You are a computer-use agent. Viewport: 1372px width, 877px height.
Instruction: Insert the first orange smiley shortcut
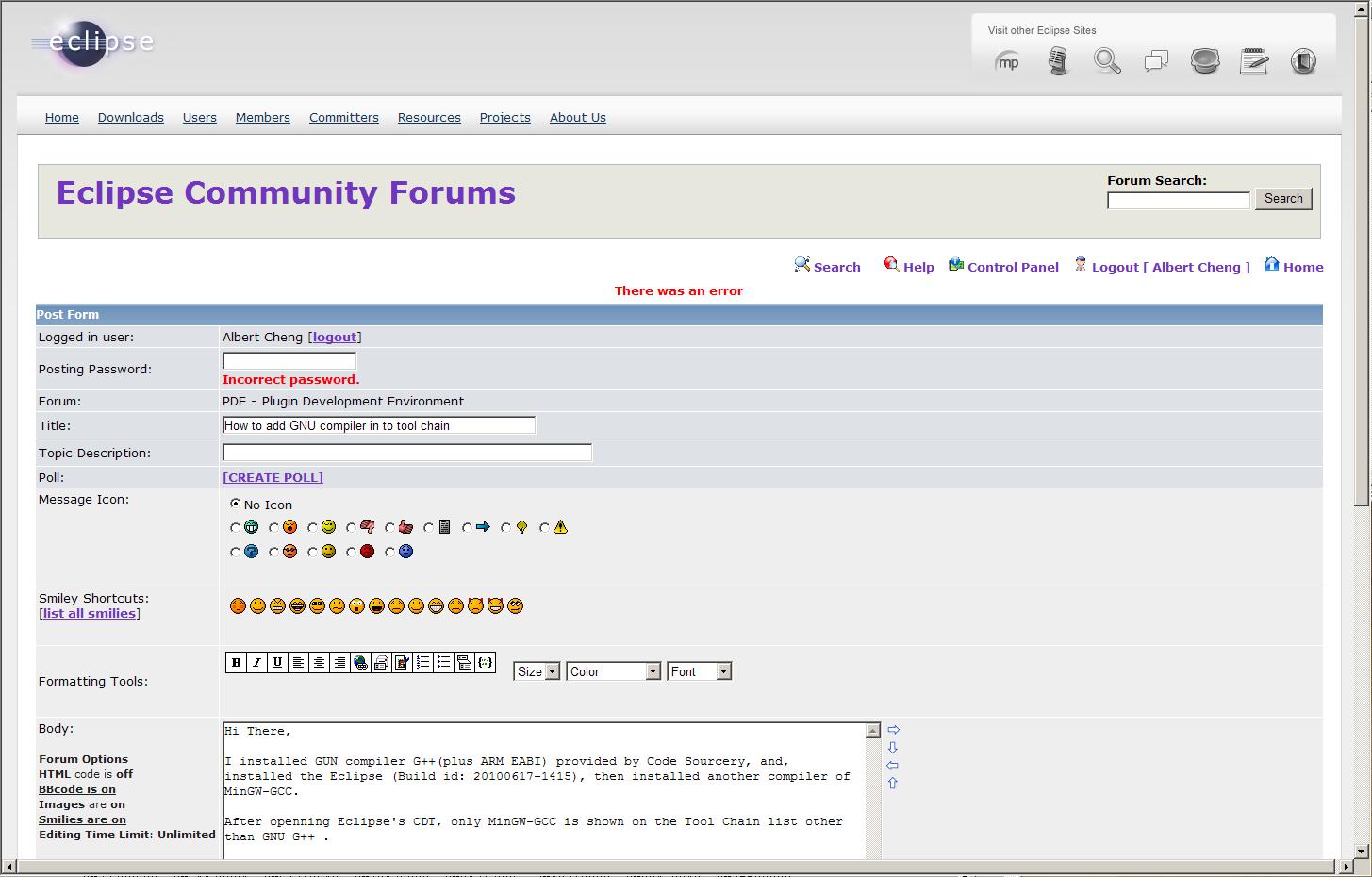(x=238, y=605)
